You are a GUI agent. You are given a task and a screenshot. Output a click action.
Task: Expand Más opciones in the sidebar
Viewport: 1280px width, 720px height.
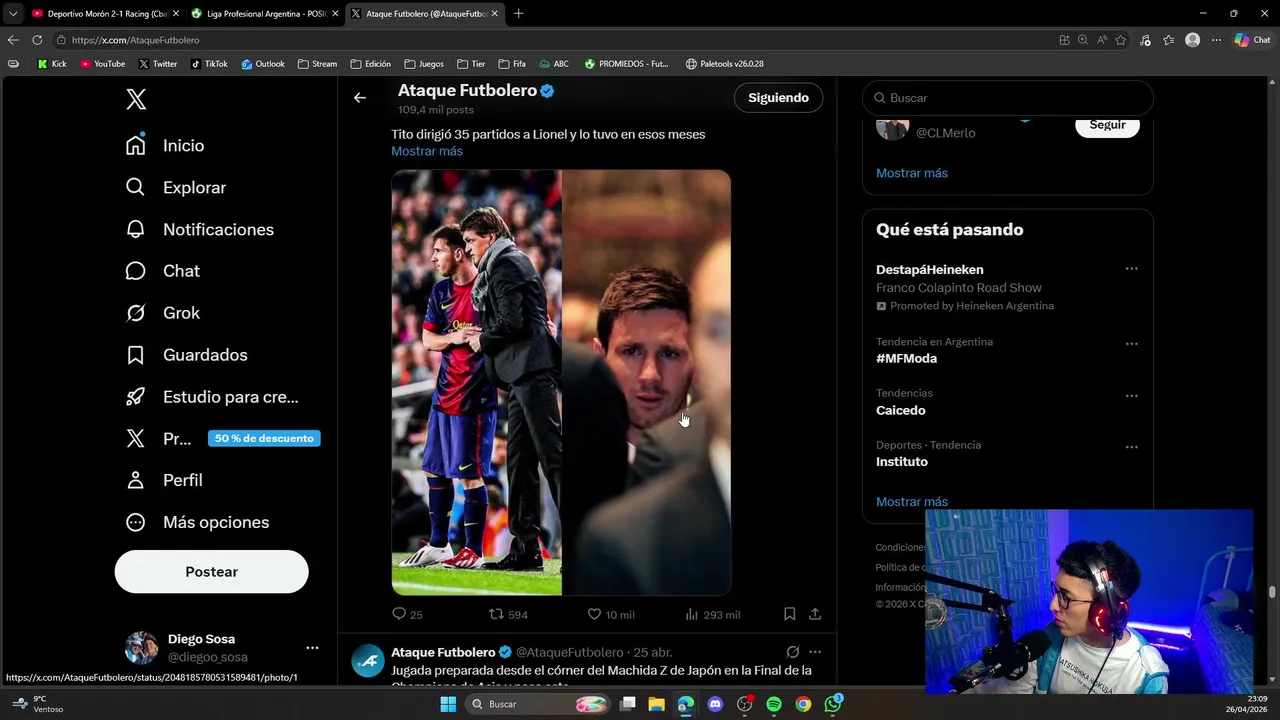197,522
